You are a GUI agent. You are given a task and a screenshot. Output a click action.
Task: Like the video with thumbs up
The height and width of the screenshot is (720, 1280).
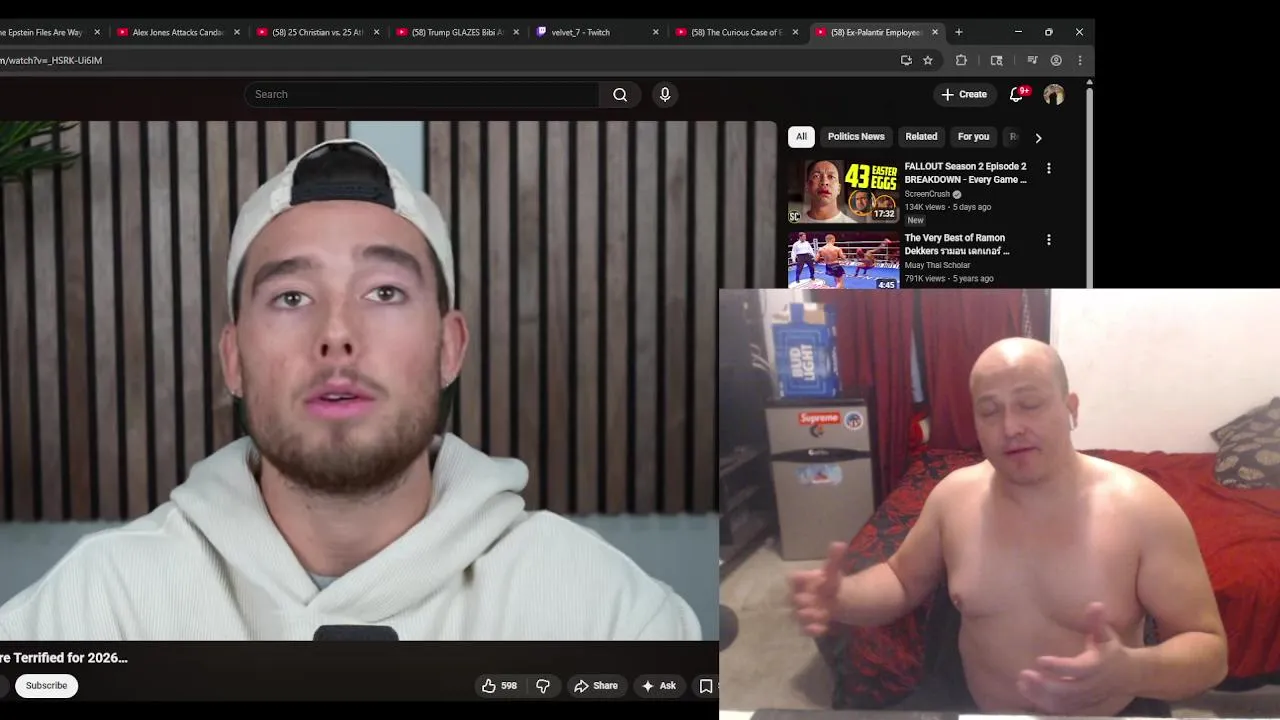499,685
